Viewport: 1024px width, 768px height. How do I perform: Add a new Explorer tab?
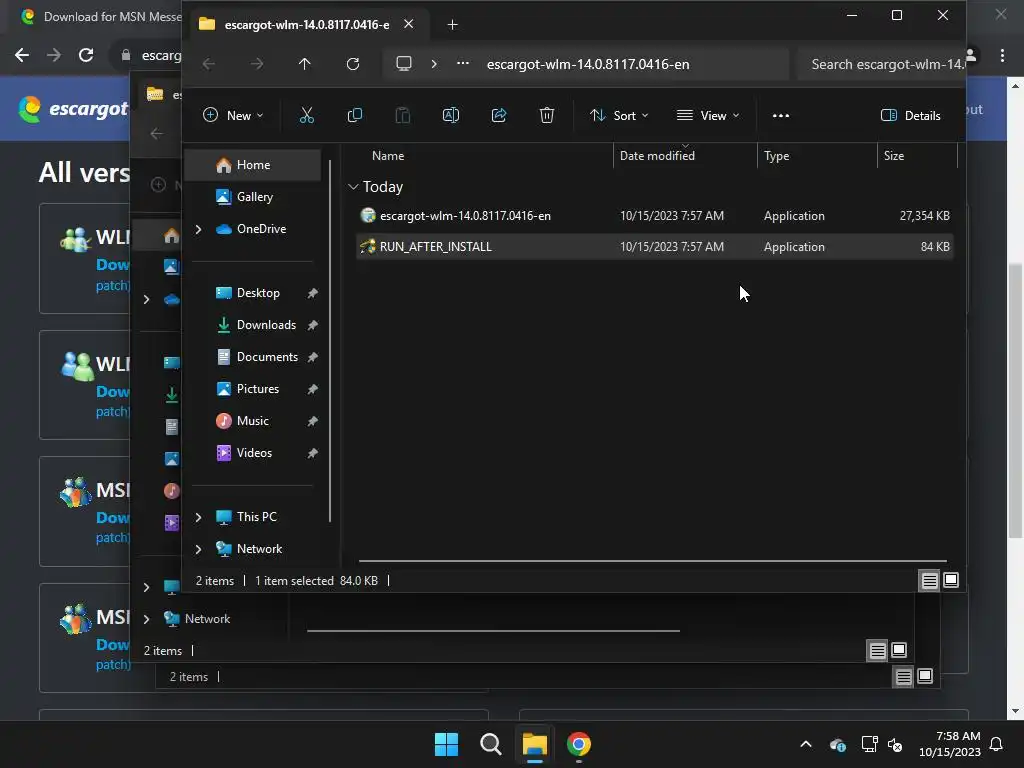(x=452, y=25)
